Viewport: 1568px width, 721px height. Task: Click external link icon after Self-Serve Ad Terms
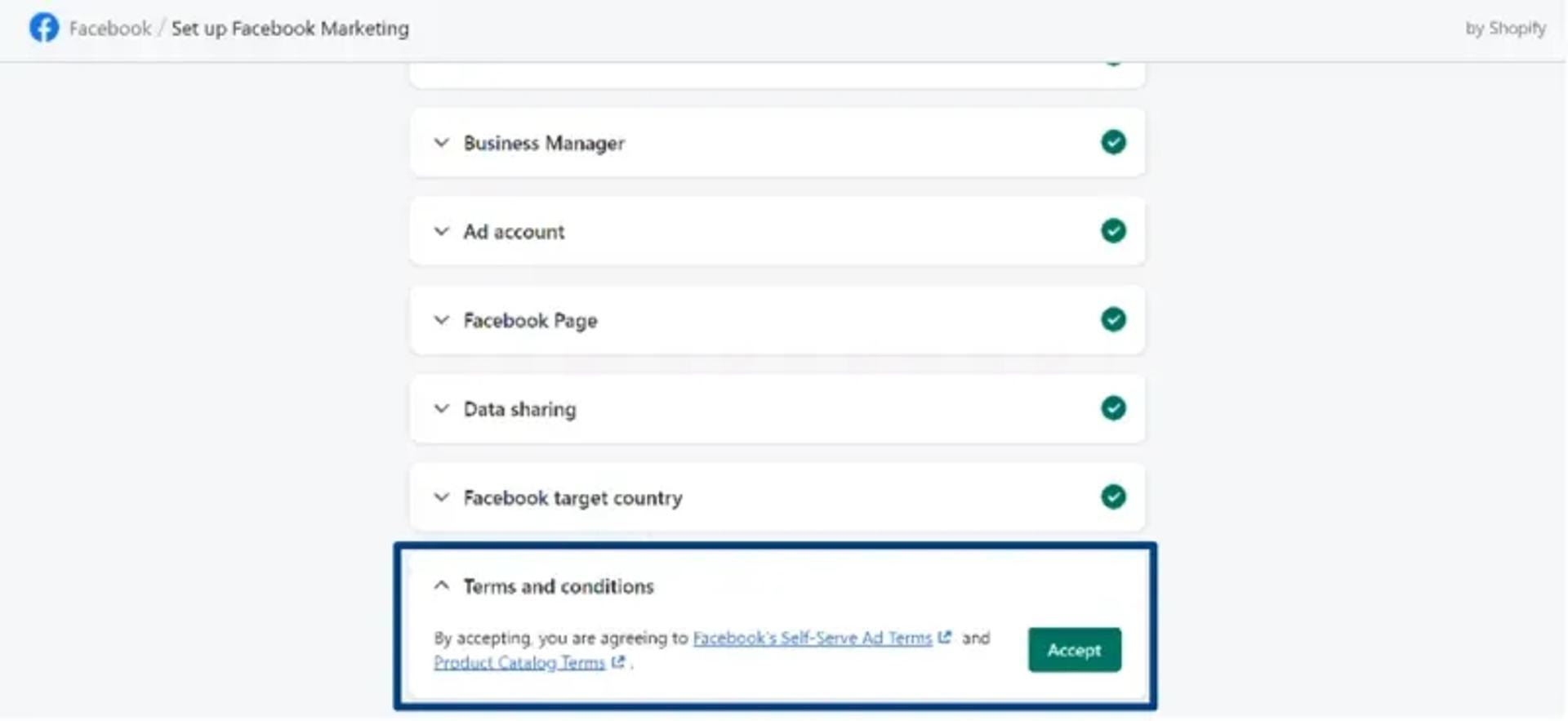(x=945, y=637)
